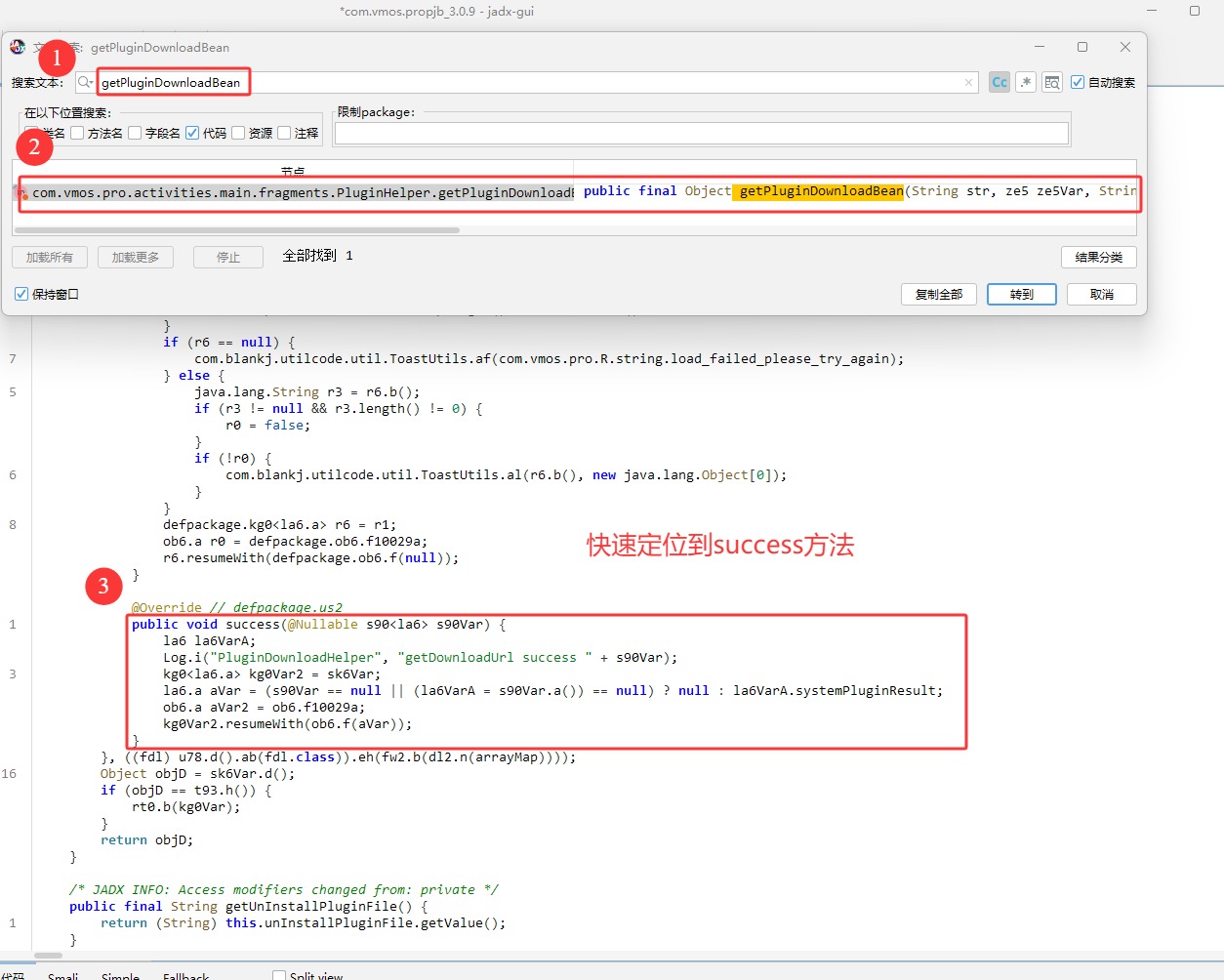Switch to the Smali view tab
Screen dimensions: 1224x980
(x=62, y=975)
